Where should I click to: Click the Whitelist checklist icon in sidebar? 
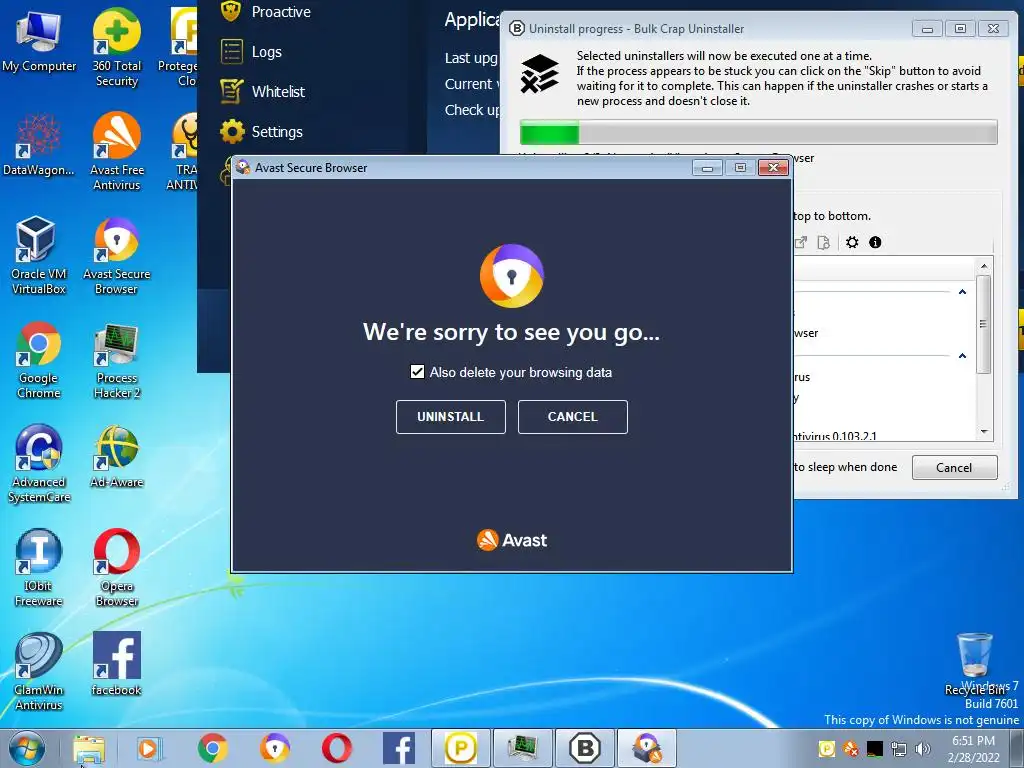click(232, 91)
